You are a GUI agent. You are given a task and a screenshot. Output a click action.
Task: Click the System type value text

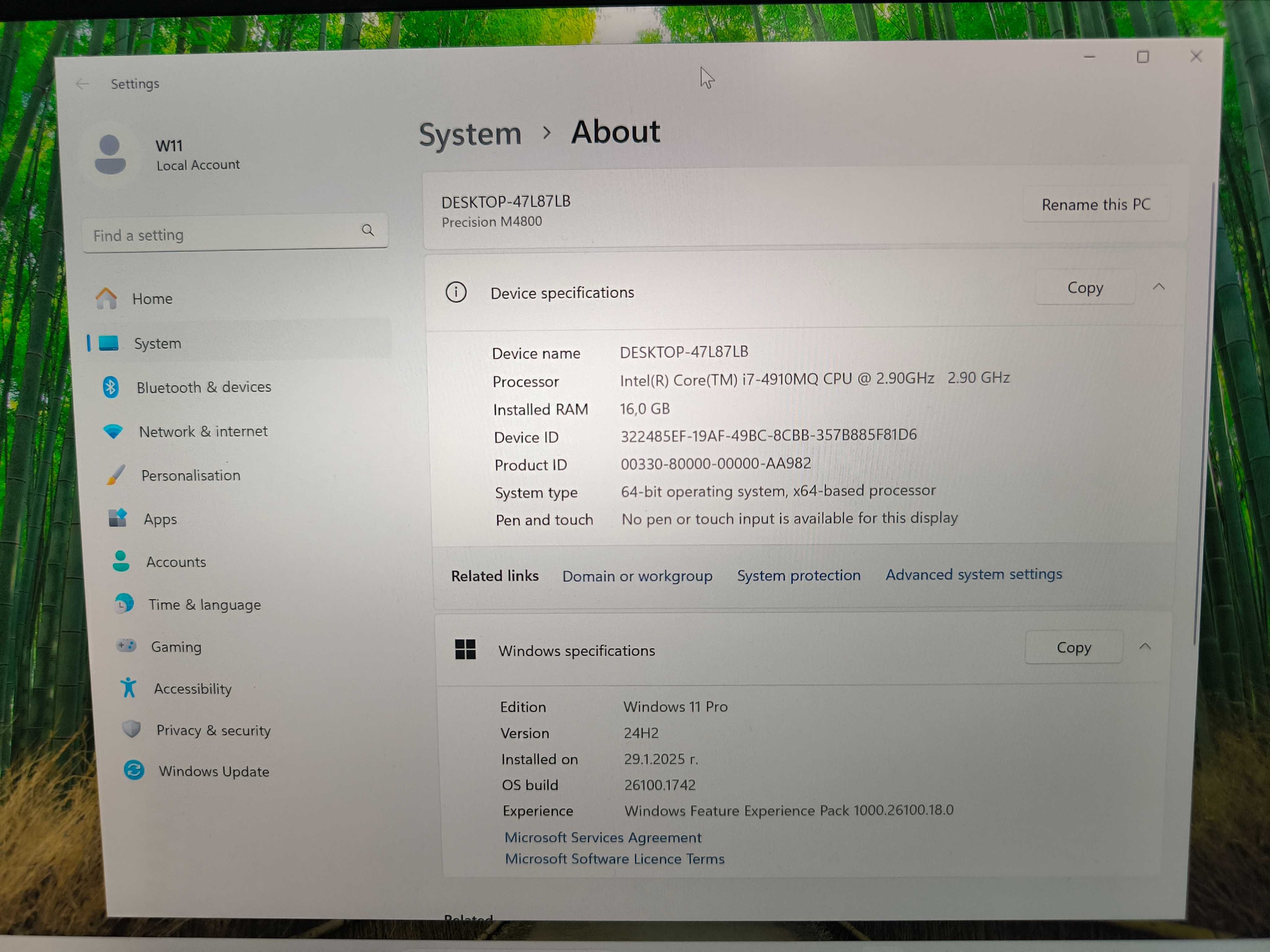778,491
